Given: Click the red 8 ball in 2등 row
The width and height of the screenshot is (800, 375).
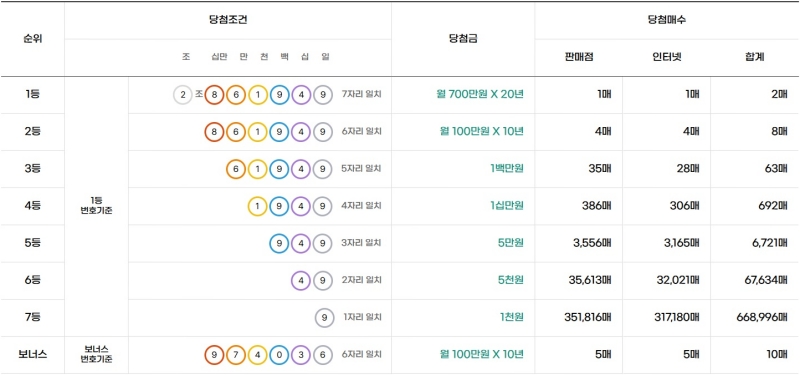Looking at the screenshot, I should [214, 132].
